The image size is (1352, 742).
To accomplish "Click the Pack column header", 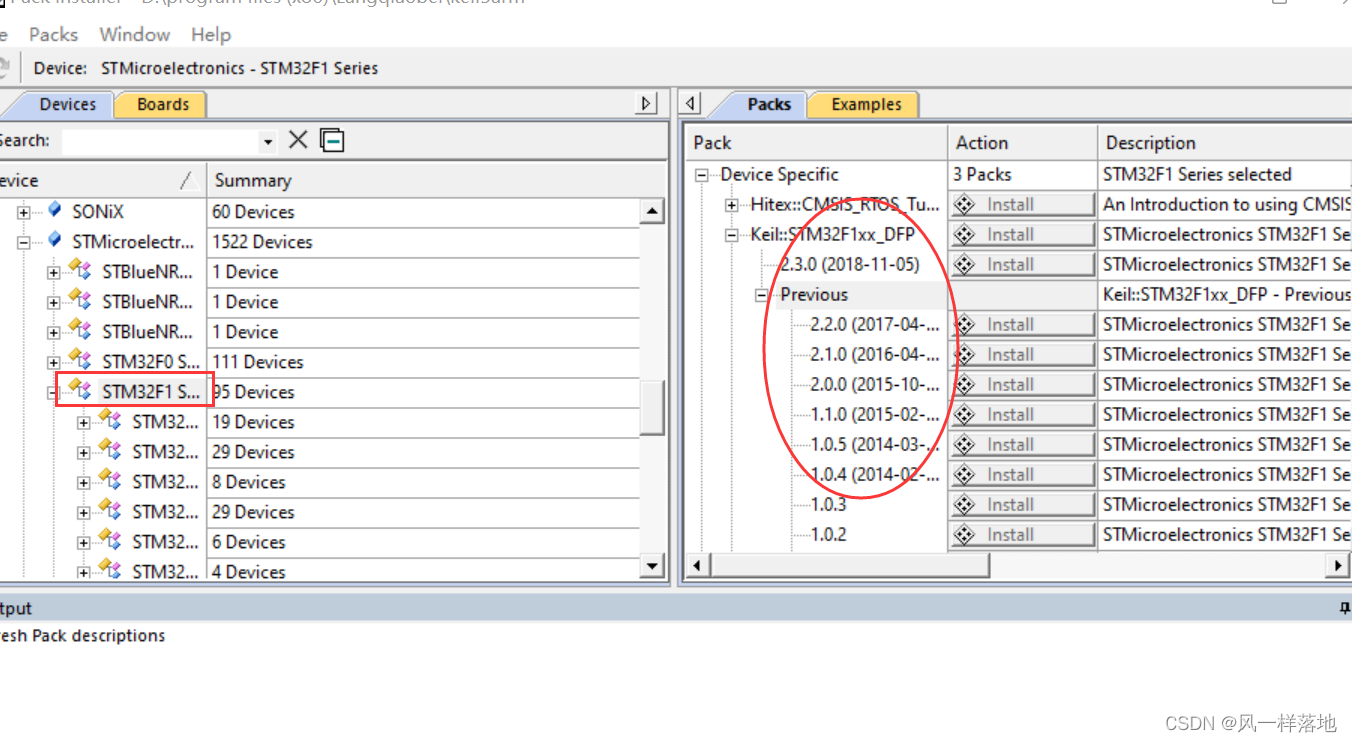I will point(816,143).
